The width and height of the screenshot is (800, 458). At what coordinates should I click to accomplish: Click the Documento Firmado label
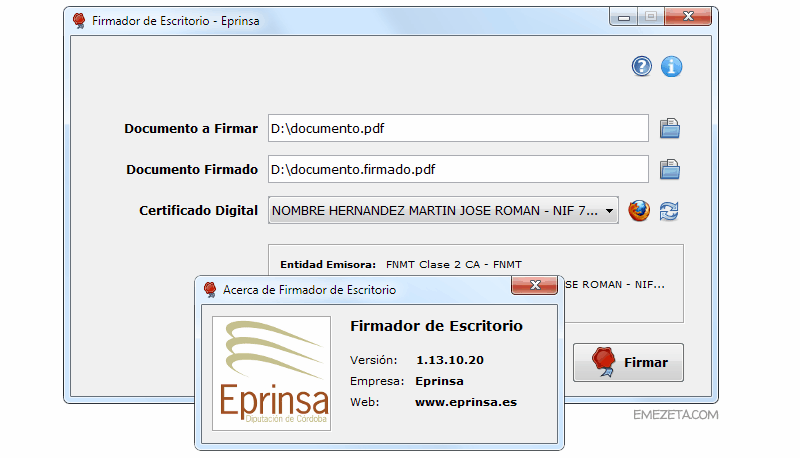(x=192, y=170)
